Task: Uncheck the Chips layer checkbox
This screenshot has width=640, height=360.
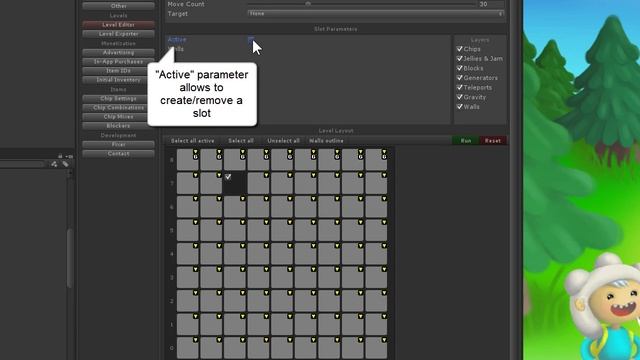Action: 460,49
